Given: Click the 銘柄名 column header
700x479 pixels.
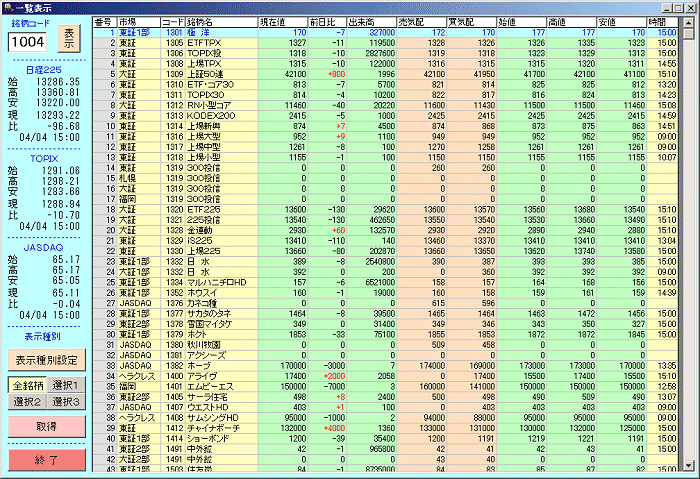Looking at the screenshot, I should pyautogui.click(x=221, y=22).
